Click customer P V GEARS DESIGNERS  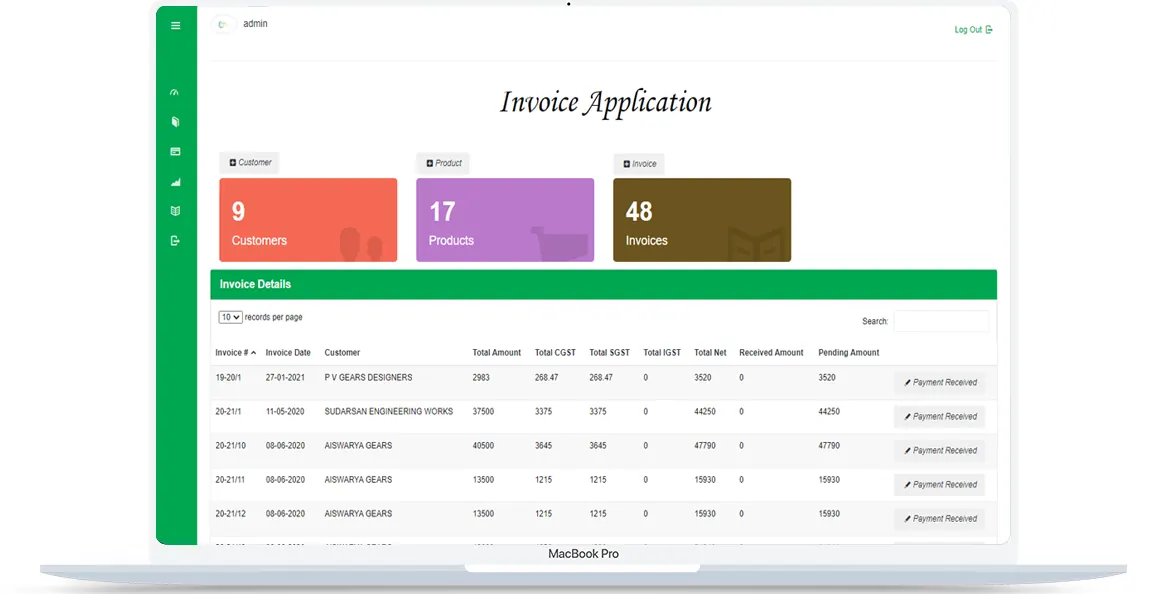[x=368, y=378]
